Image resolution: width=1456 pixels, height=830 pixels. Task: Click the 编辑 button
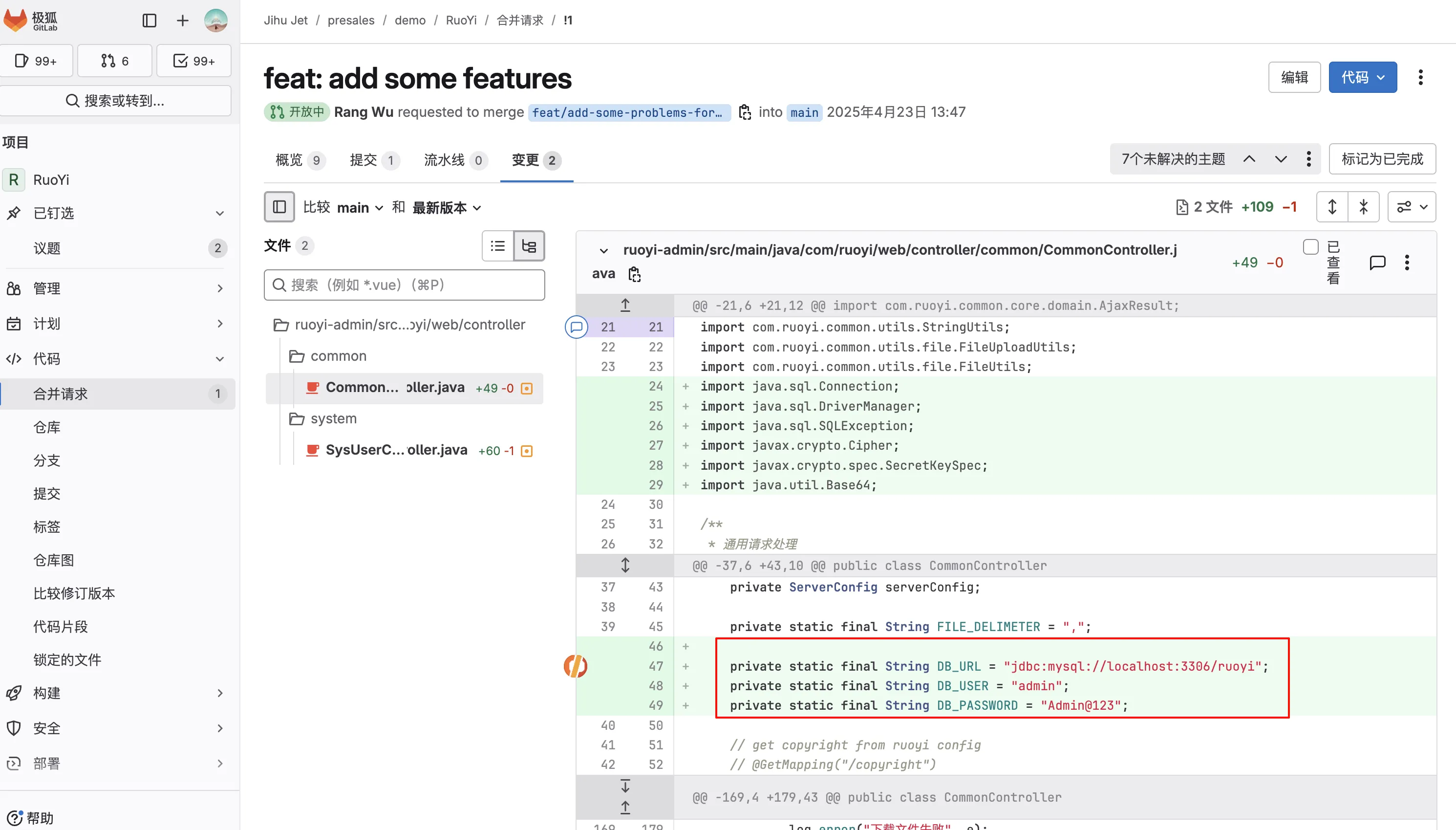point(1294,78)
